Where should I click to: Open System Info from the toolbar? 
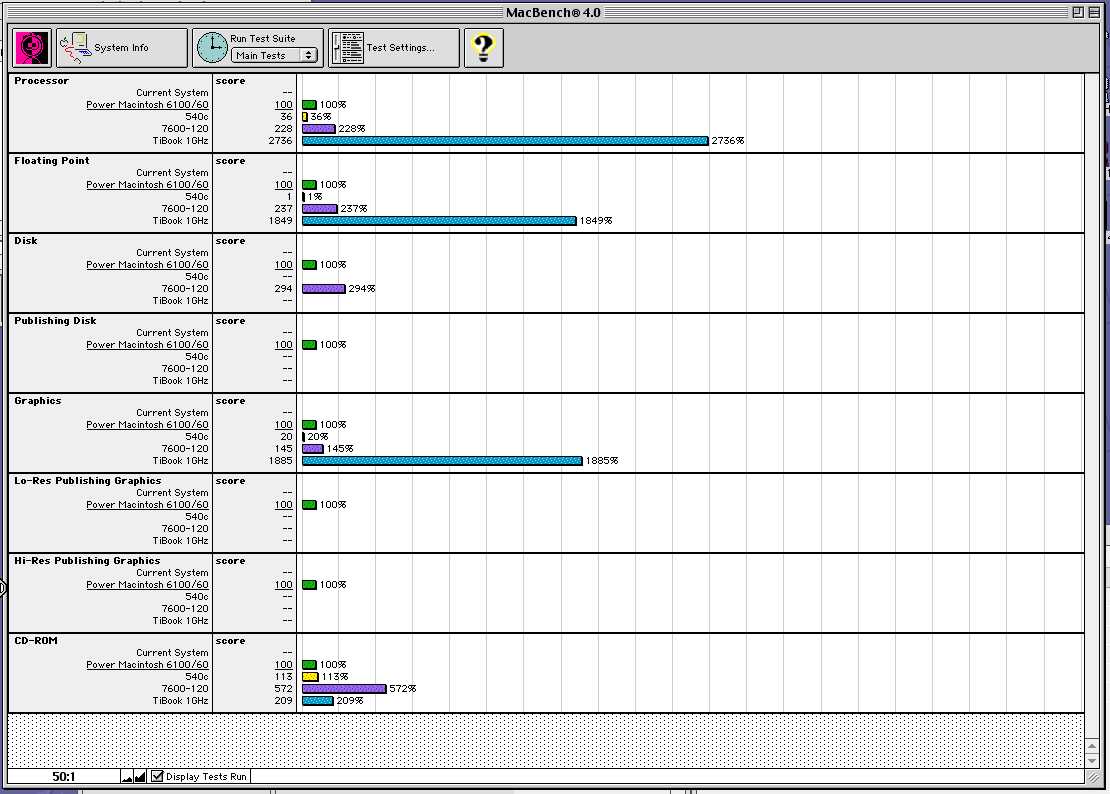120,48
